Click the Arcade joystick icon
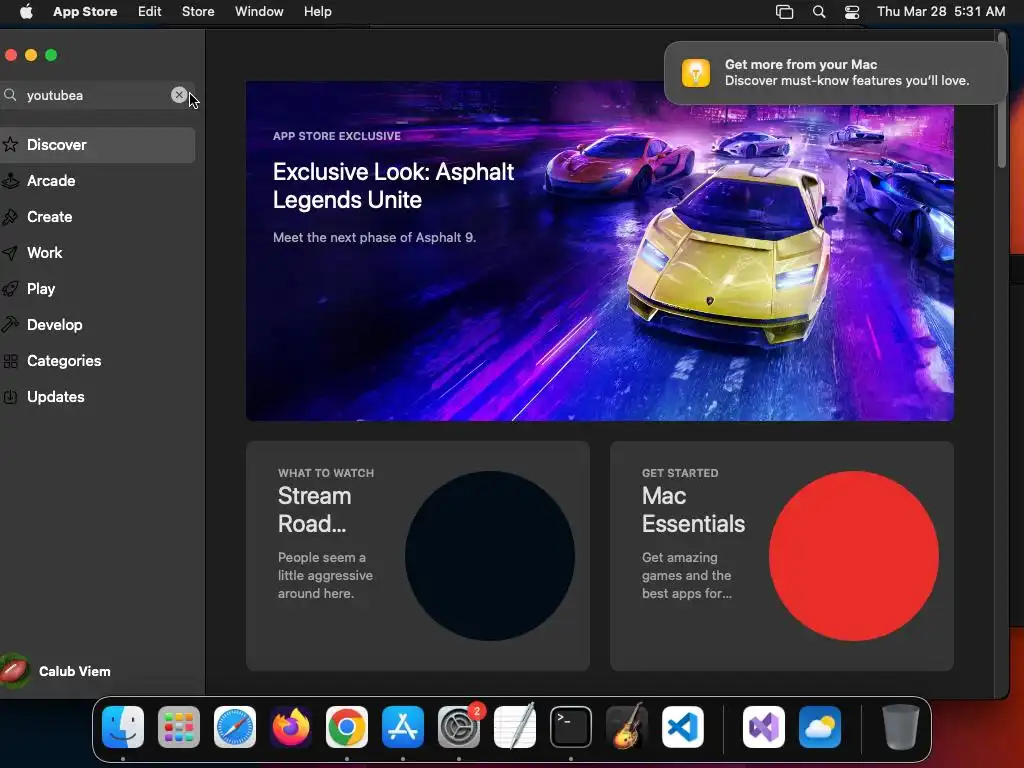The width and height of the screenshot is (1024, 768). point(10,181)
